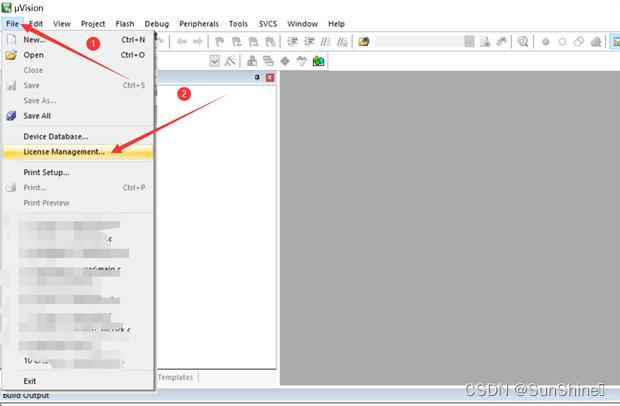
Task: Open the Window menu
Action: pyautogui.click(x=302, y=24)
